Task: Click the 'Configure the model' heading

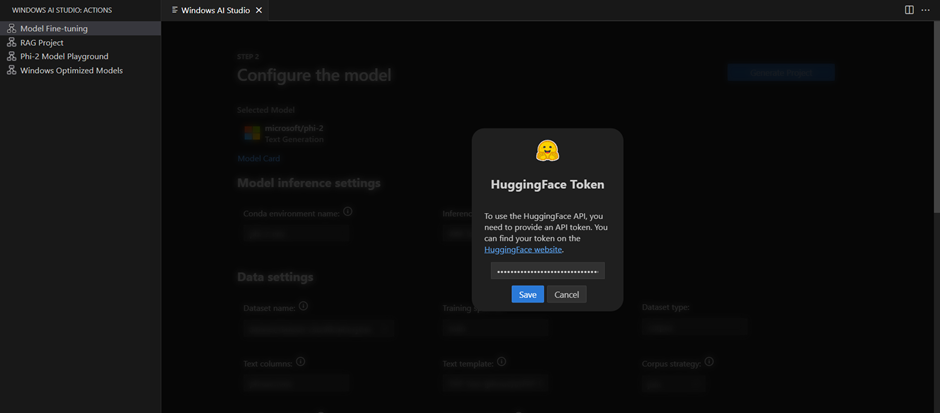Action: (314, 76)
